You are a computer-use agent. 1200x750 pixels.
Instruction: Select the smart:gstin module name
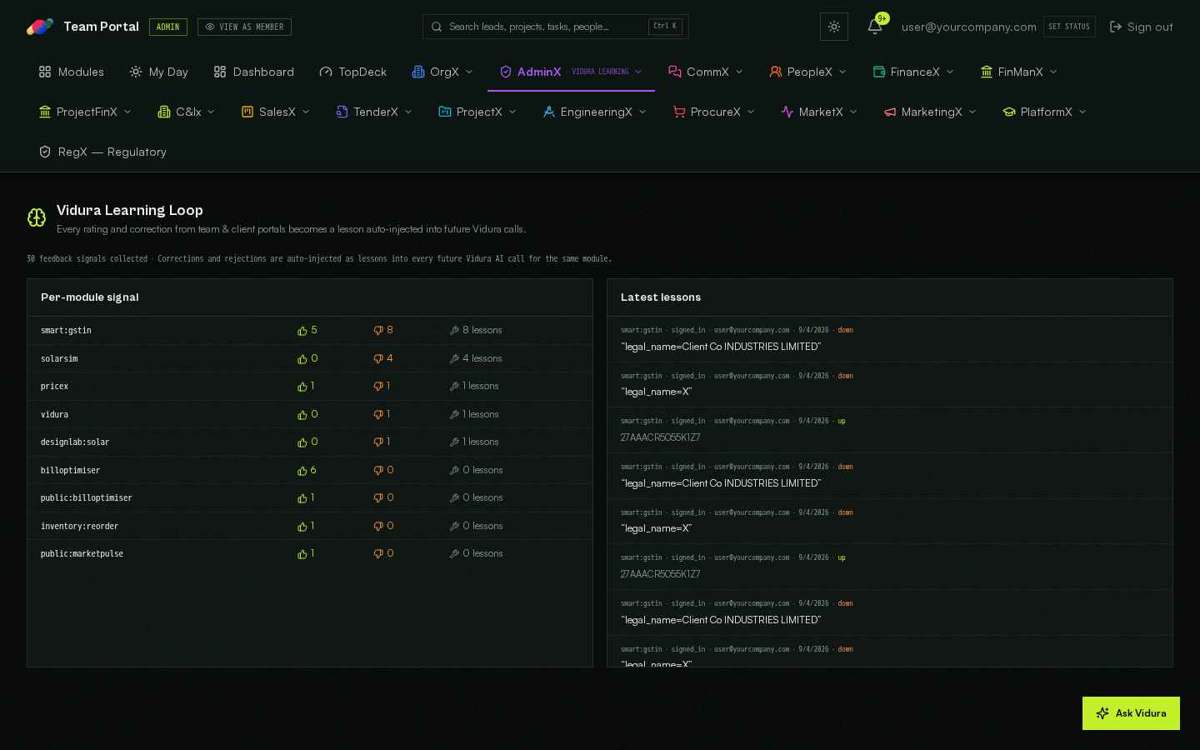coord(66,330)
